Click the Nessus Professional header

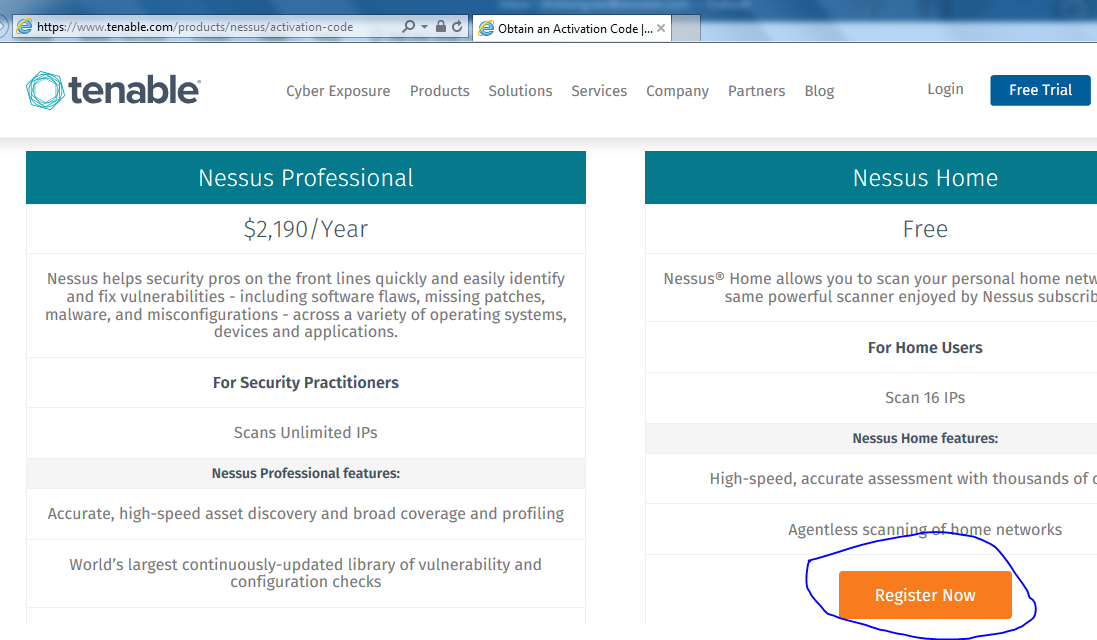[x=306, y=178]
